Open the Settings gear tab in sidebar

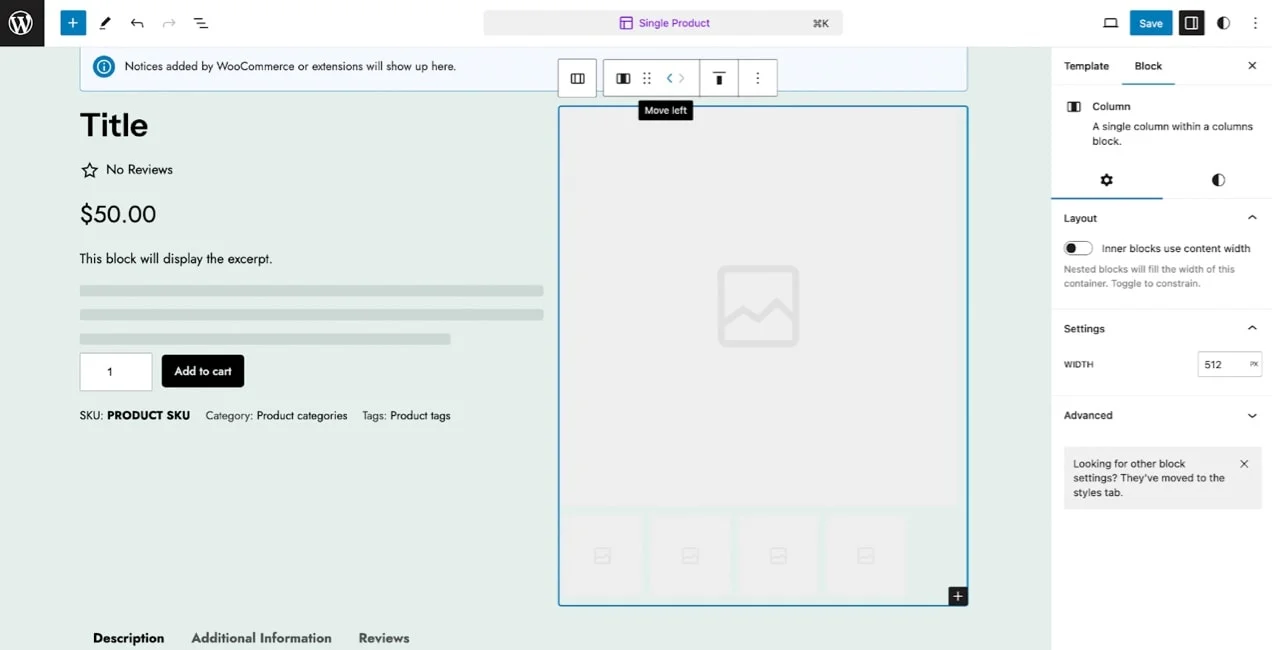pos(1106,180)
